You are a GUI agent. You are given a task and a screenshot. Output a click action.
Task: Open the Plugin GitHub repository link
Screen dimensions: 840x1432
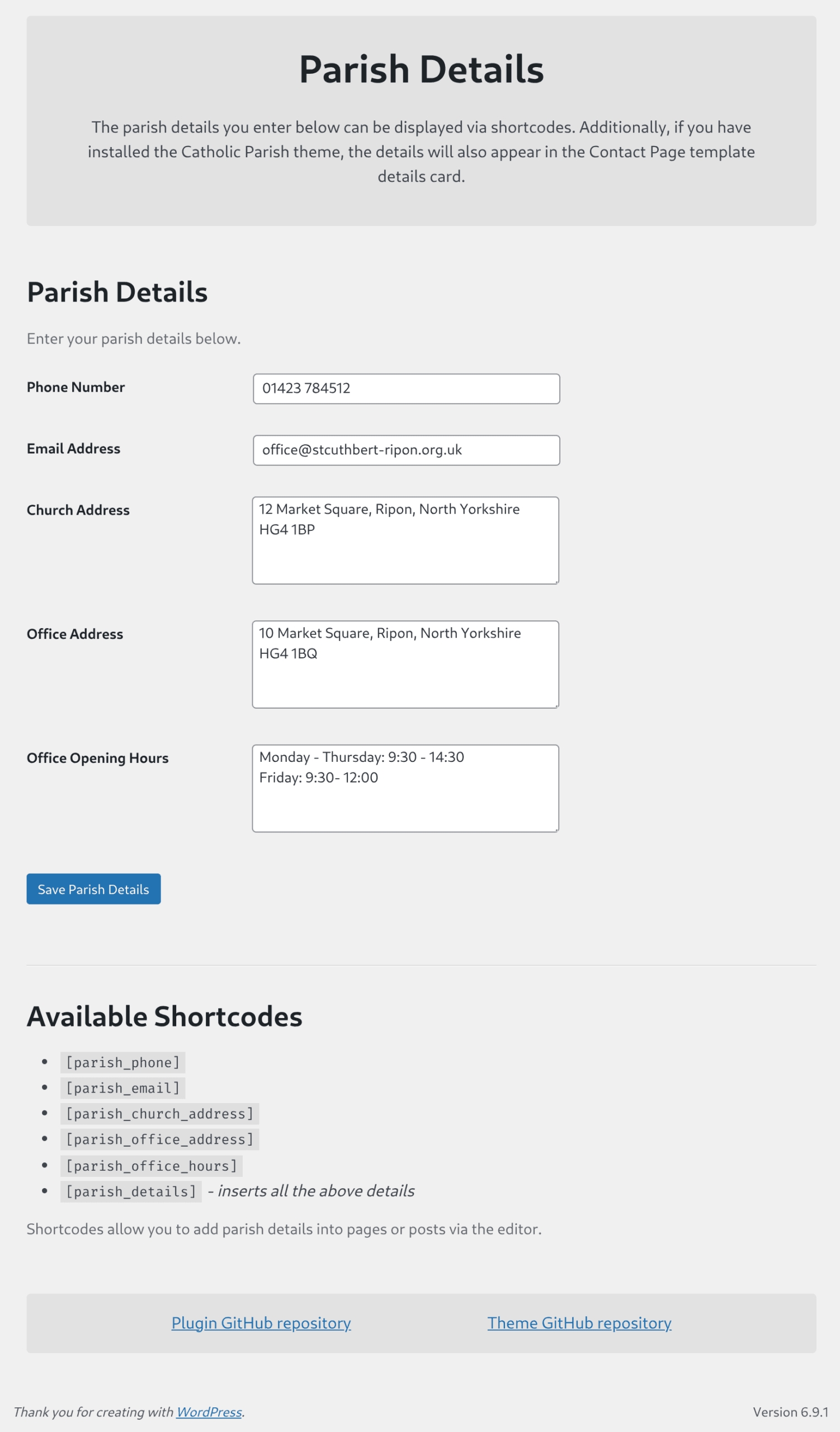(261, 1322)
